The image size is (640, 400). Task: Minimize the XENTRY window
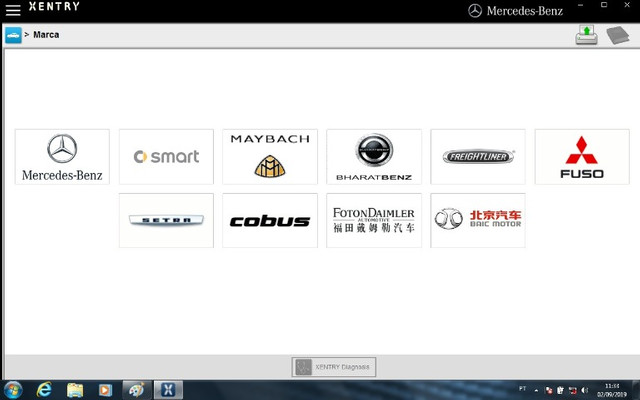[x=580, y=5]
